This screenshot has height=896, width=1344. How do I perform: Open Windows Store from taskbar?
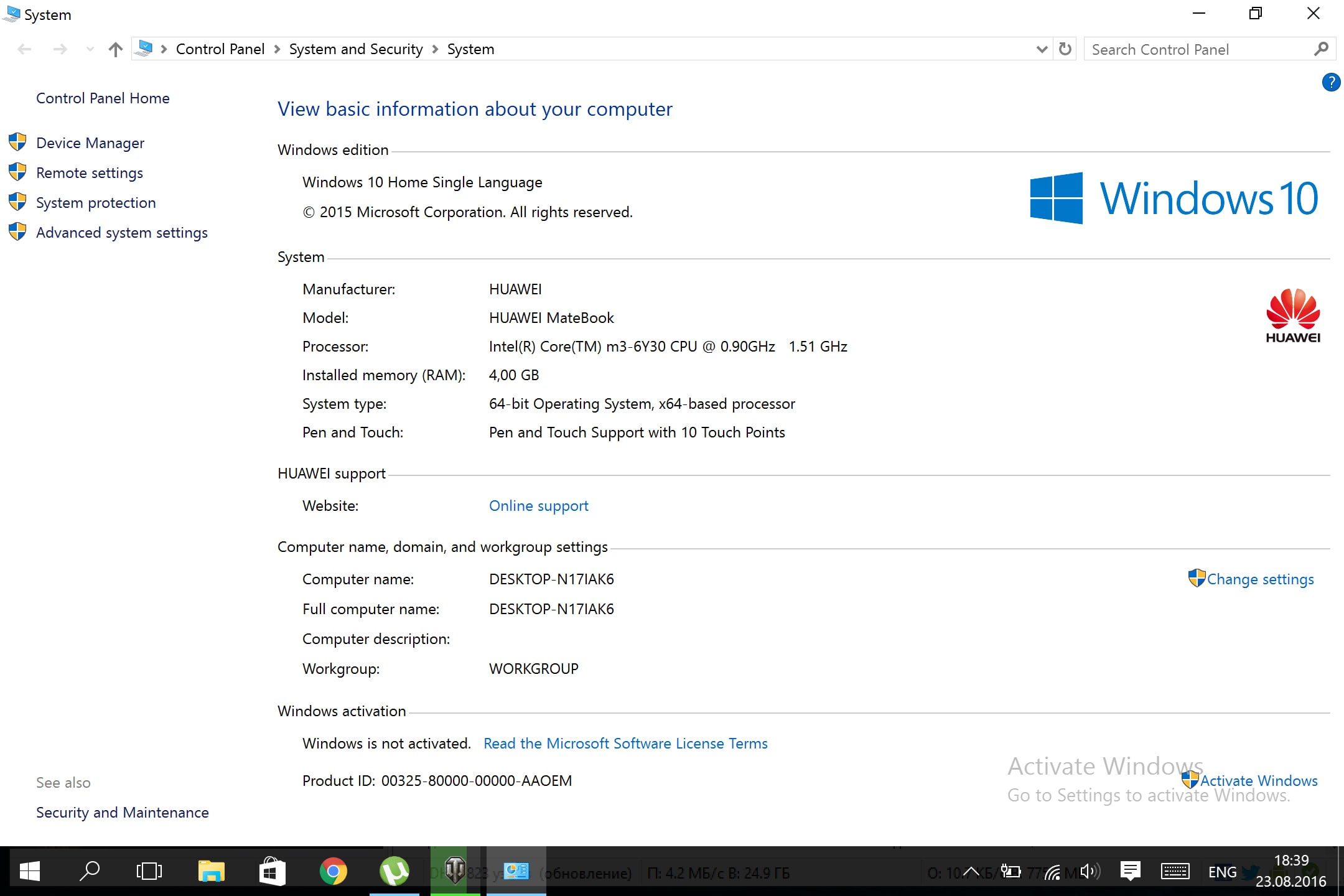272,871
